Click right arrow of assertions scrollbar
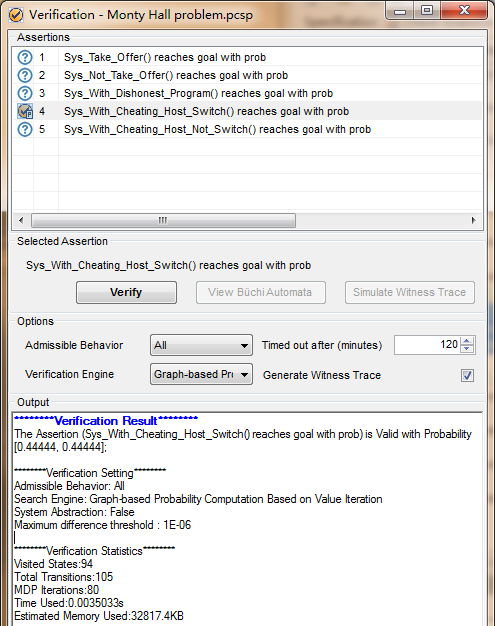Viewport: 495px width, 626px height. (x=474, y=220)
